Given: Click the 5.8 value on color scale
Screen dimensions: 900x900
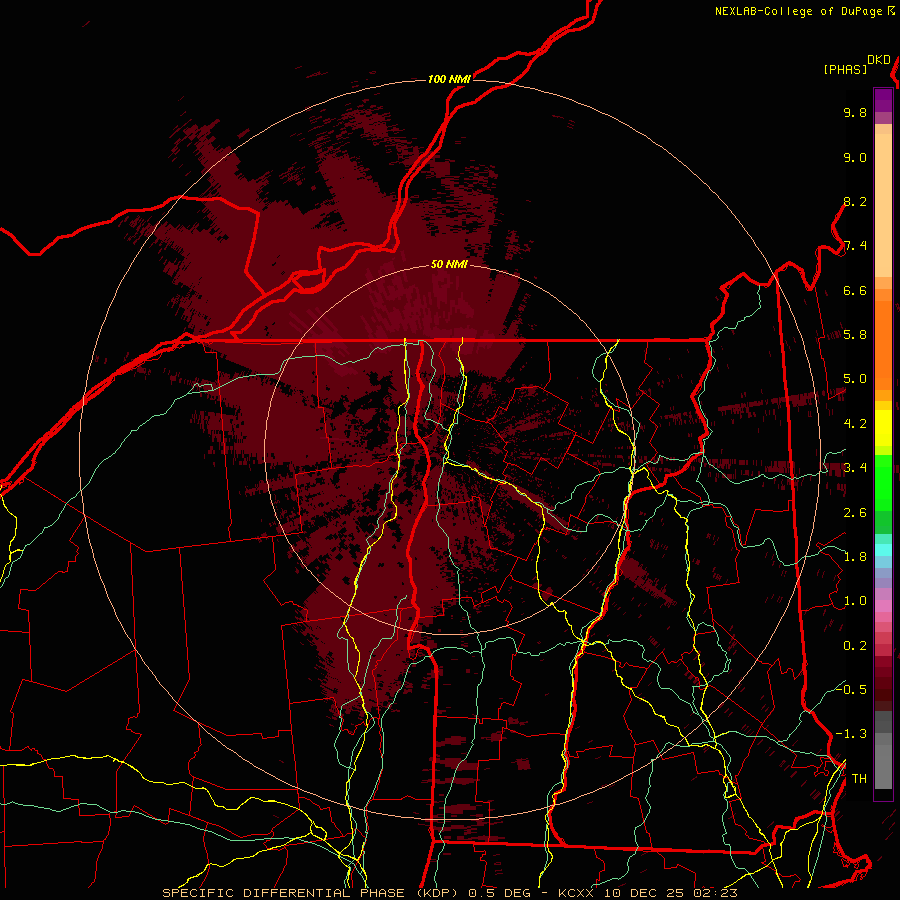Looking at the screenshot, I should (855, 335).
